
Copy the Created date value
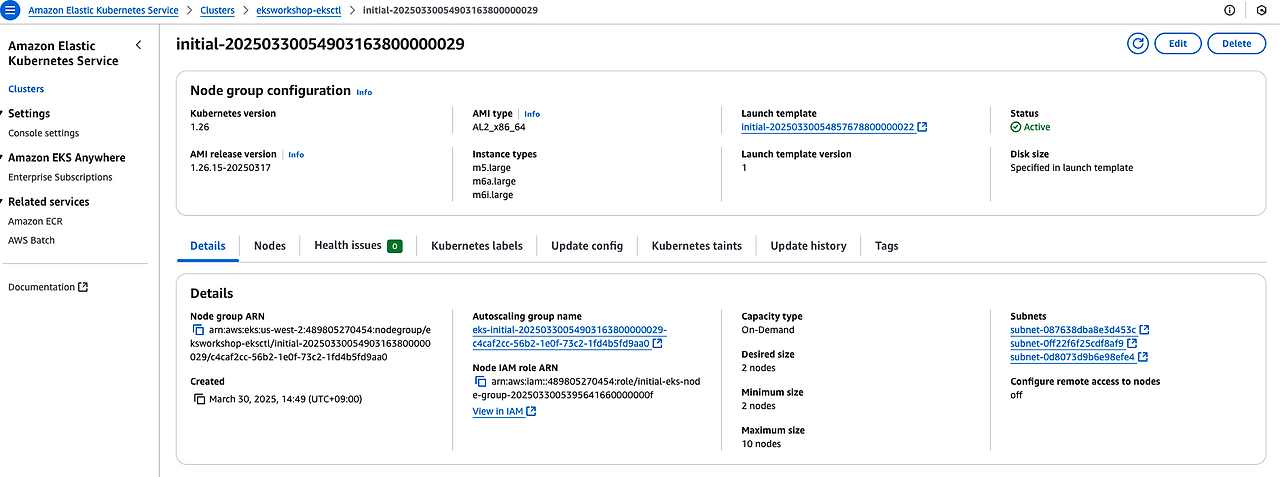(198, 399)
